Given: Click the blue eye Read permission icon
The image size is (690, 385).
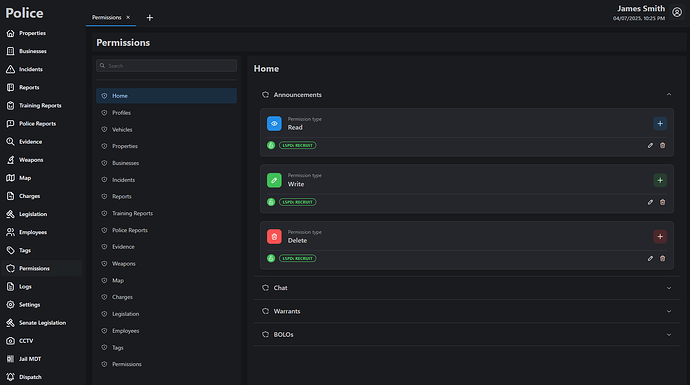Looking at the screenshot, I should click(274, 124).
